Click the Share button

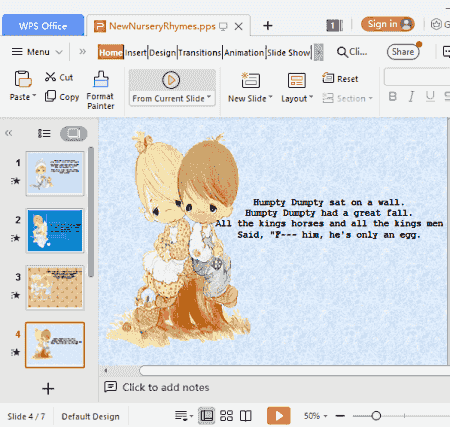(403, 52)
